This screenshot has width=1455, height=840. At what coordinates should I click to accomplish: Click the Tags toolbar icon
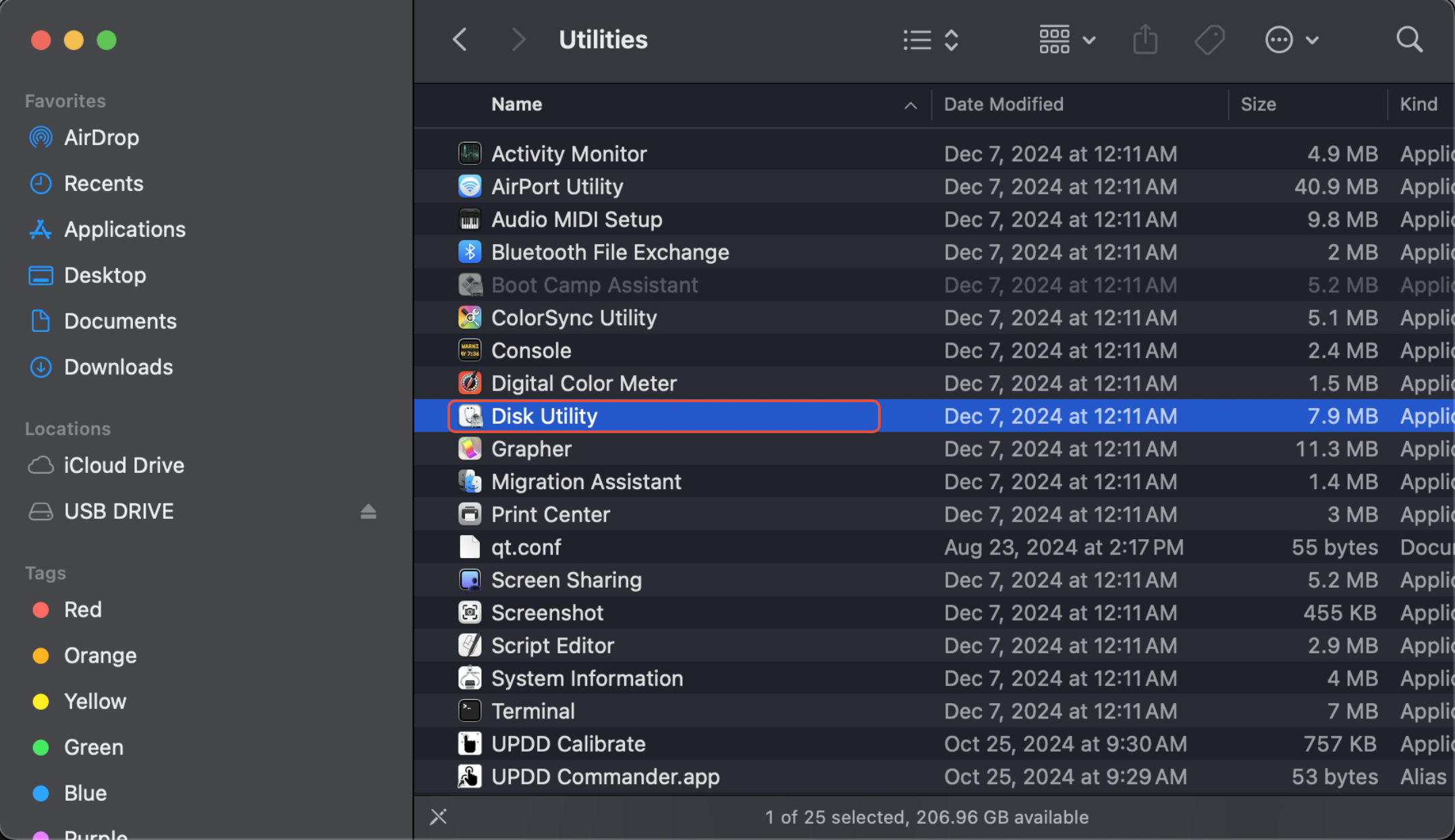(1209, 40)
